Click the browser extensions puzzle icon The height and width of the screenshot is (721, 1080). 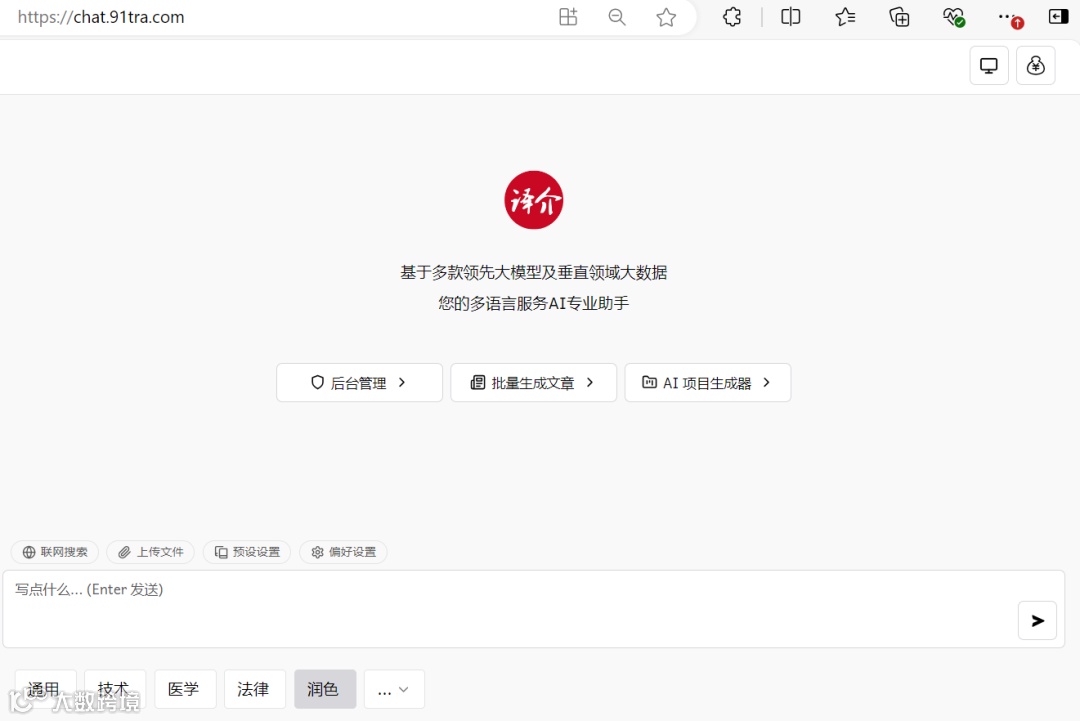point(731,17)
